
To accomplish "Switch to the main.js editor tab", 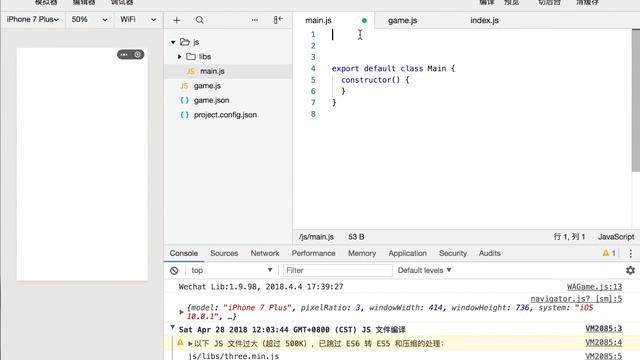I will [x=318, y=20].
